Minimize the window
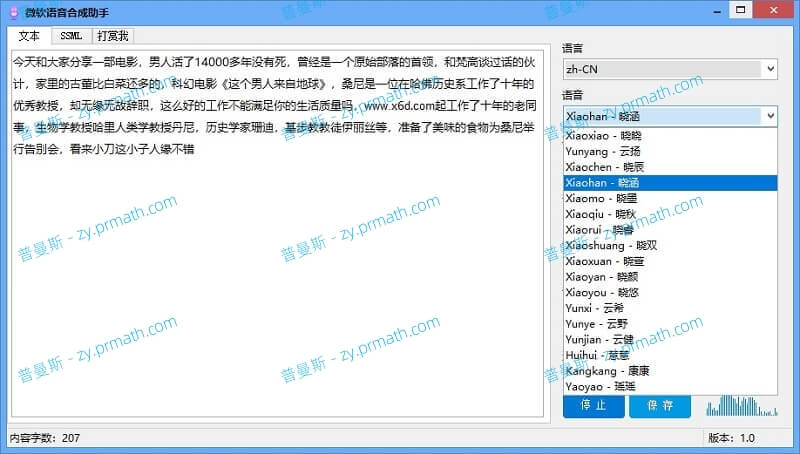800x454 pixels. point(717,11)
